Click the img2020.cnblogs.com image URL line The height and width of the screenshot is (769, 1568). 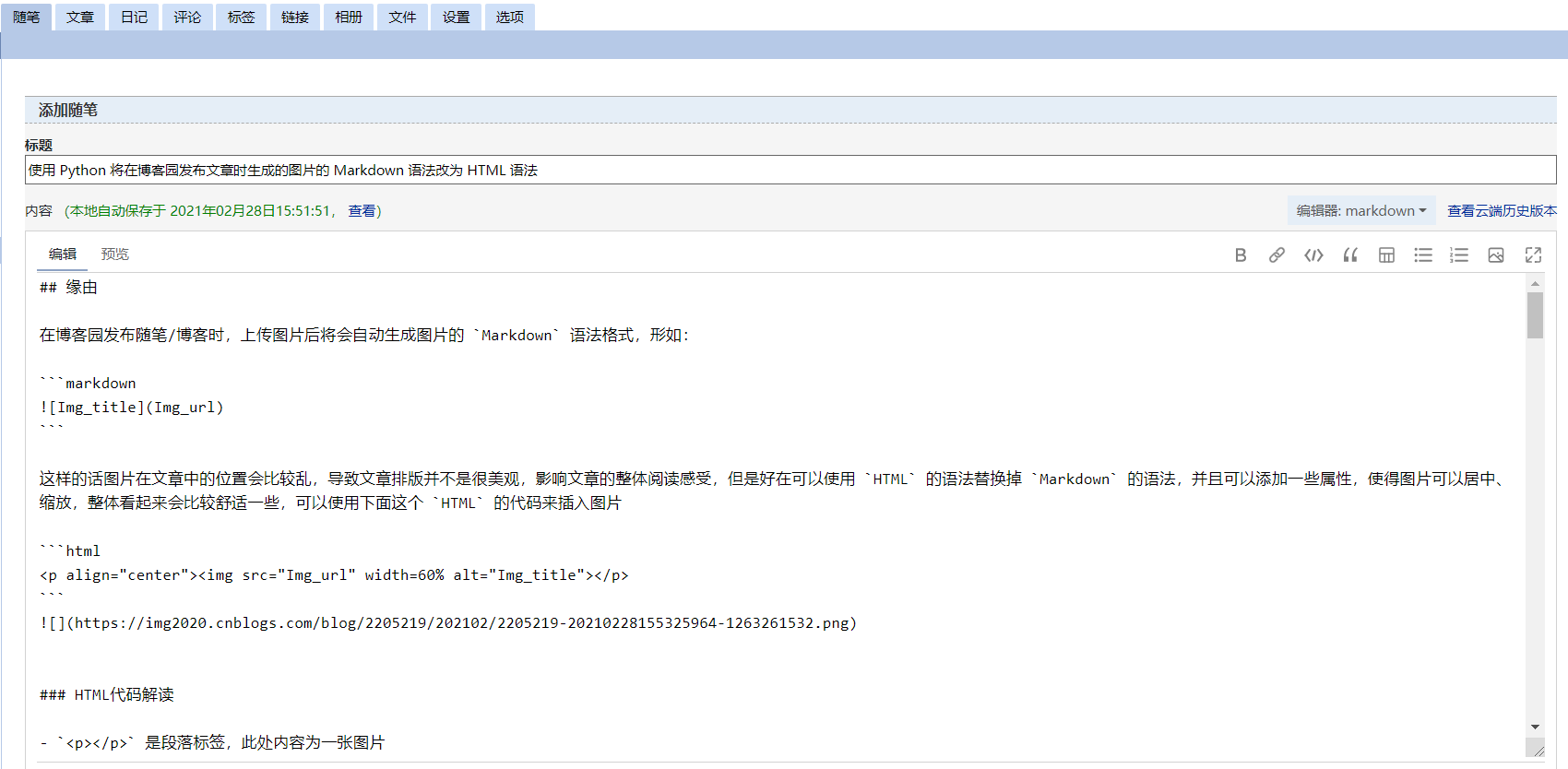click(x=448, y=623)
